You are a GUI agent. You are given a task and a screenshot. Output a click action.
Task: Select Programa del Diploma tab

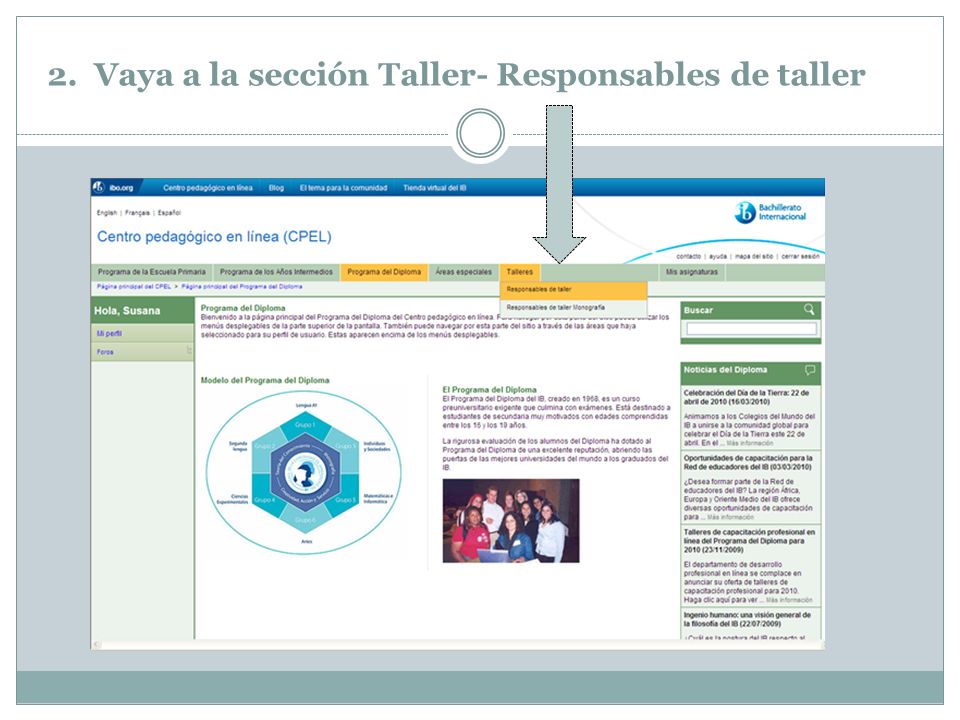384,272
